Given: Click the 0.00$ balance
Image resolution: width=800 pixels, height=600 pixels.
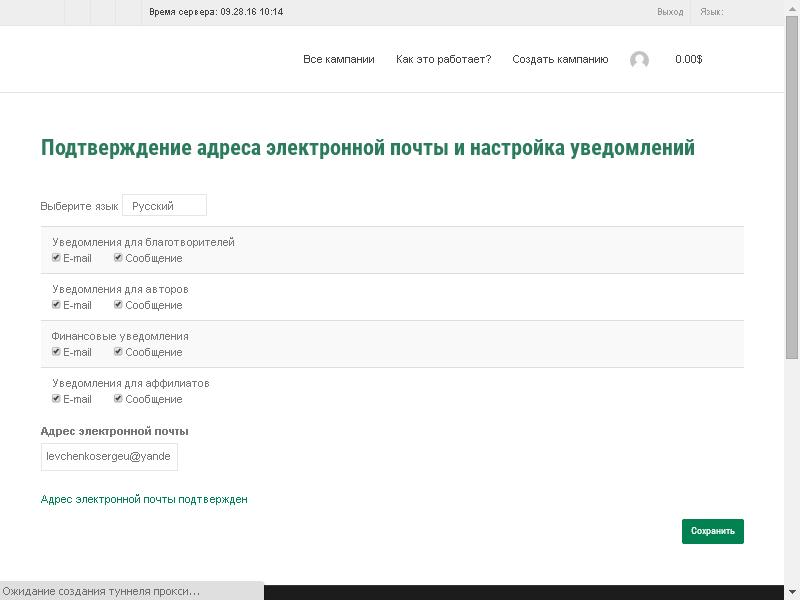Looking at the screenshot, I should tap(688, 59).
